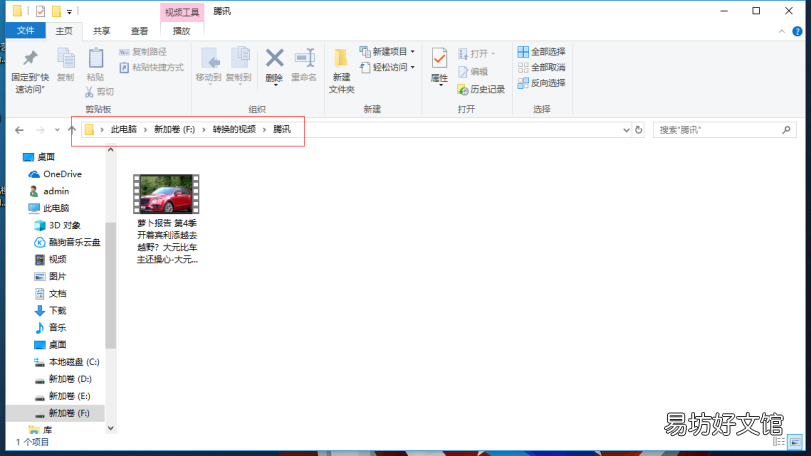This screenshot has height=456, width=811.
Task: Click Select none in ribbon
Action: (542, 67)
